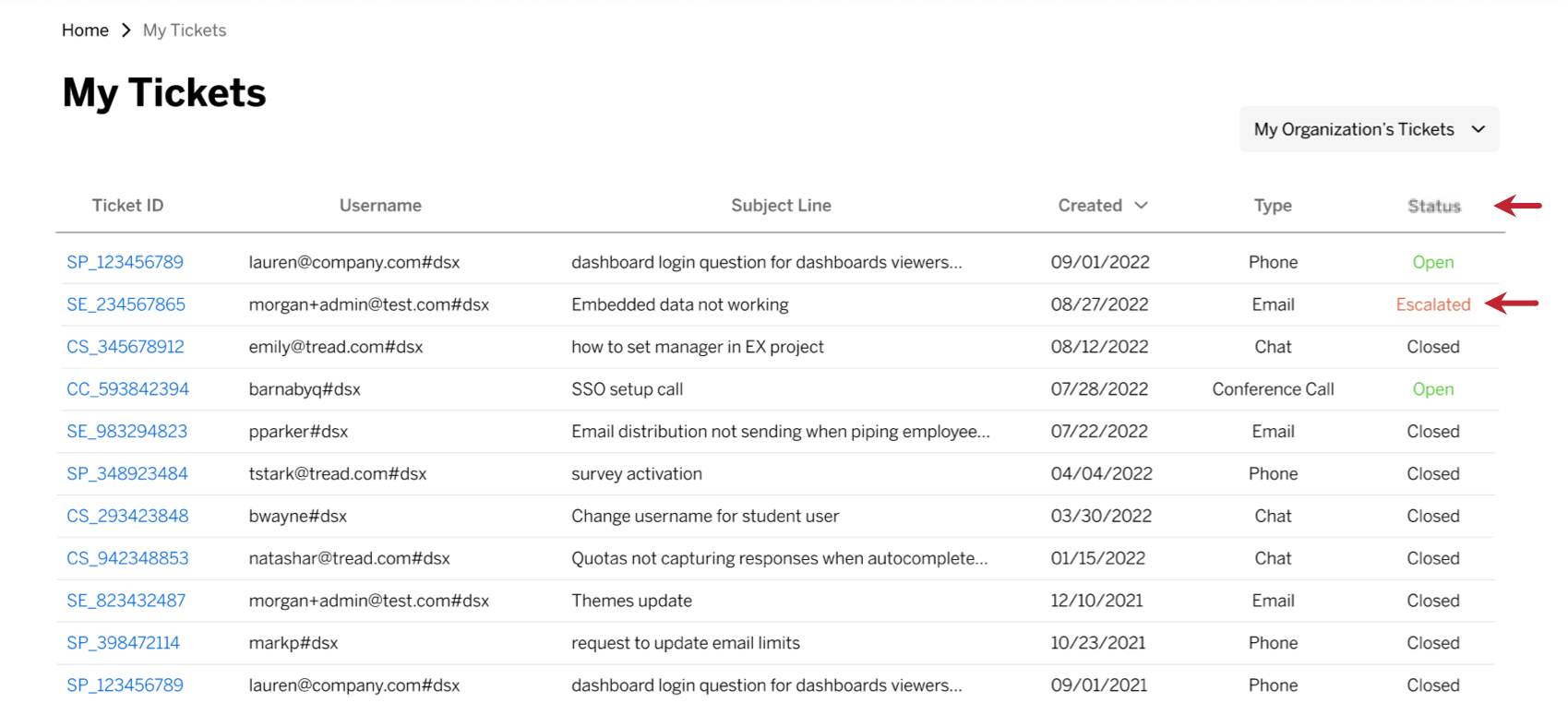This screenshot has height=703, width=1568.
Task: Click subject 'SSO setup call'
Action: click(x=628, y=389)
